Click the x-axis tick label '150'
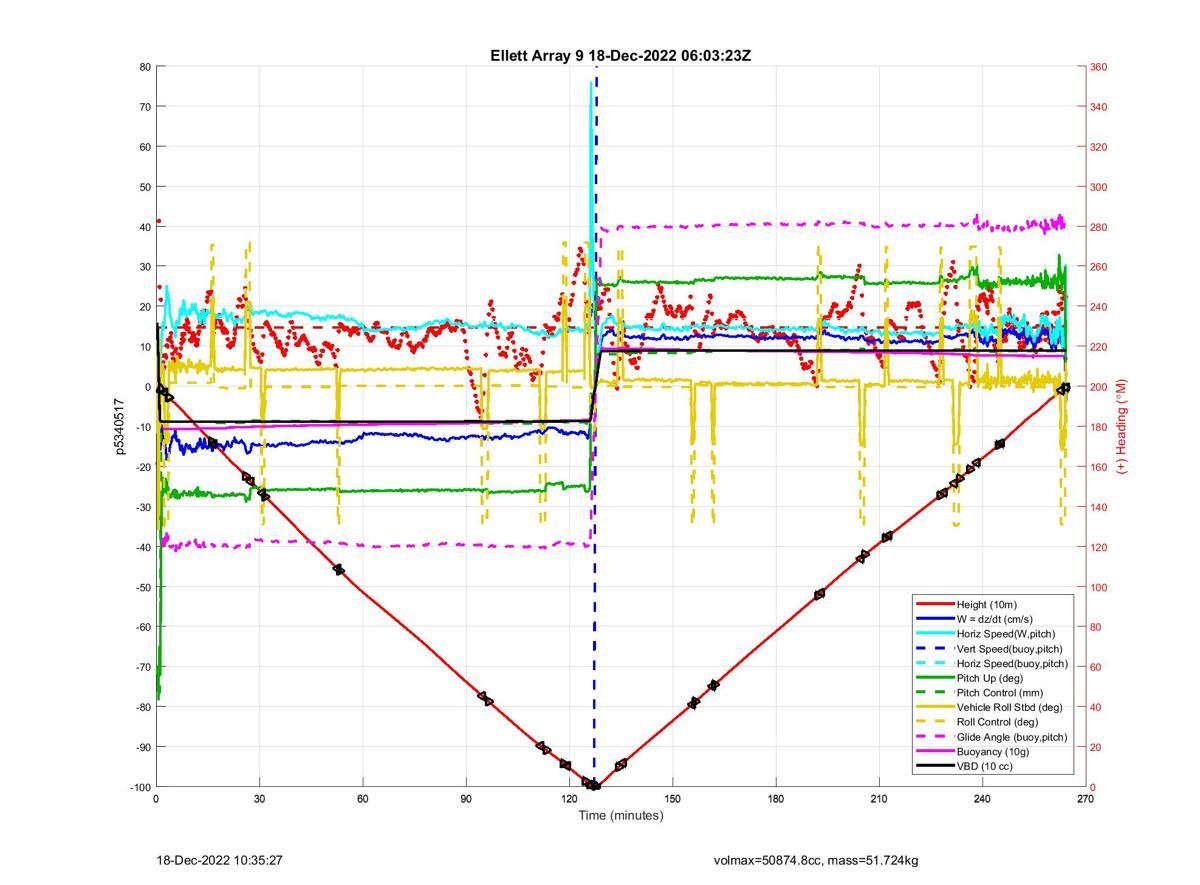Viewport: 1200px width, 885px height. tap(672, 799)
